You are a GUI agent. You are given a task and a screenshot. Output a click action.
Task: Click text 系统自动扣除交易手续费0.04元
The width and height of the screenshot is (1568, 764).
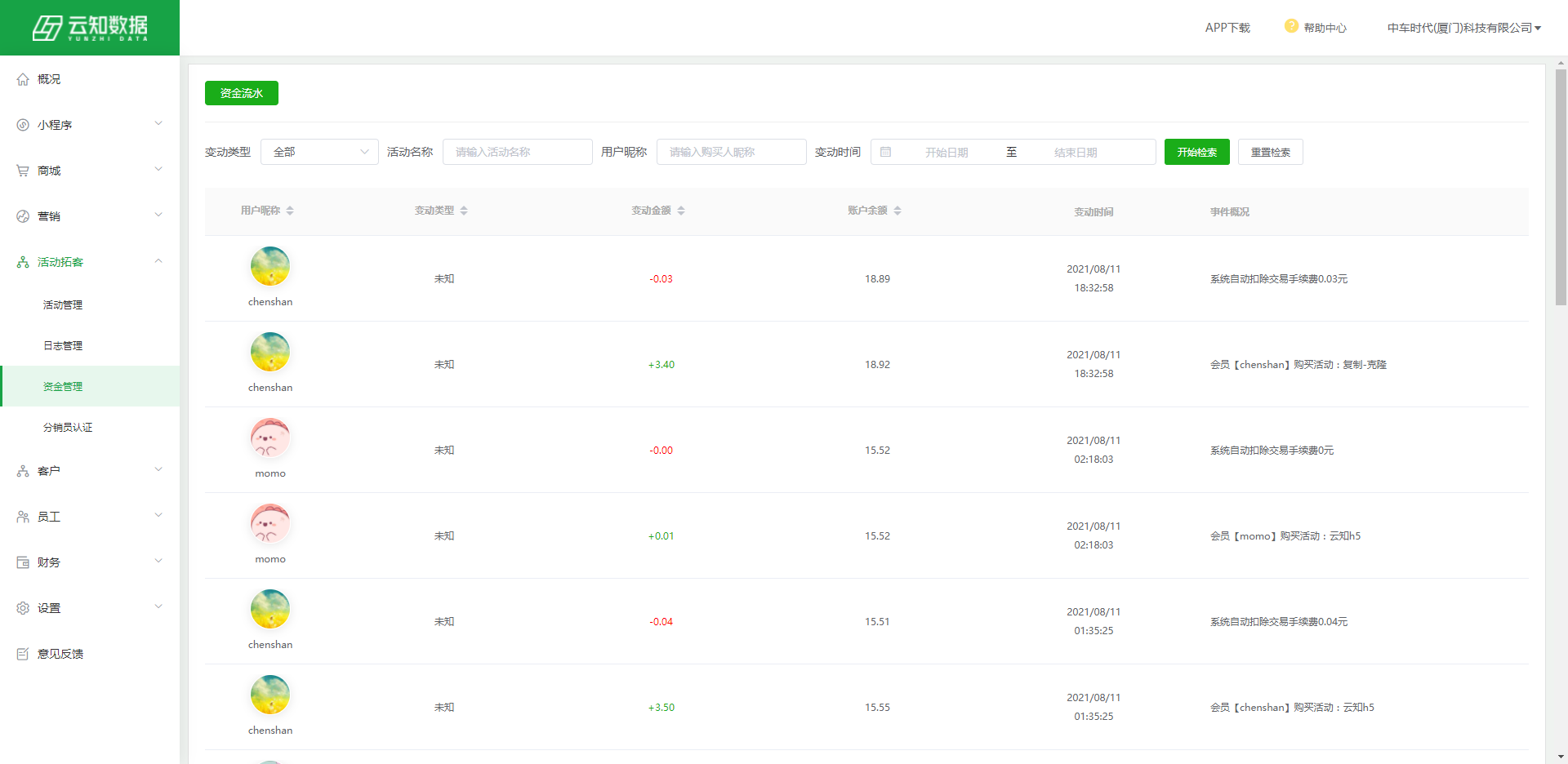tap(1279, 622)
